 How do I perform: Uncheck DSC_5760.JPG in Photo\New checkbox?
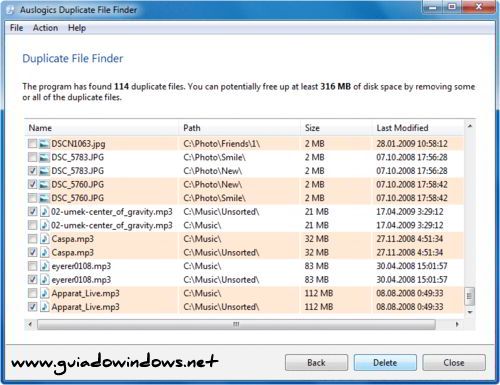click(x=32, y=185)
